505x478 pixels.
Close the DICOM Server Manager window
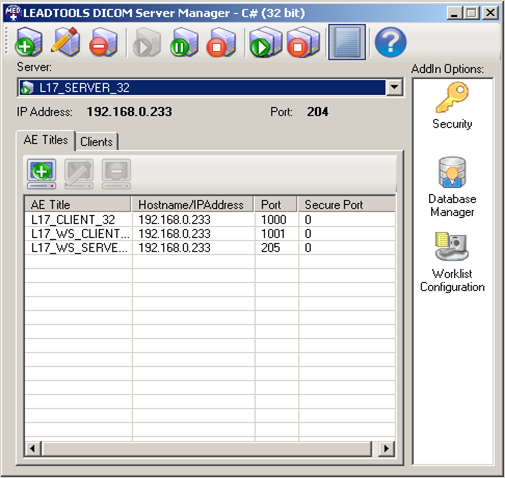[x=491, y=13]
